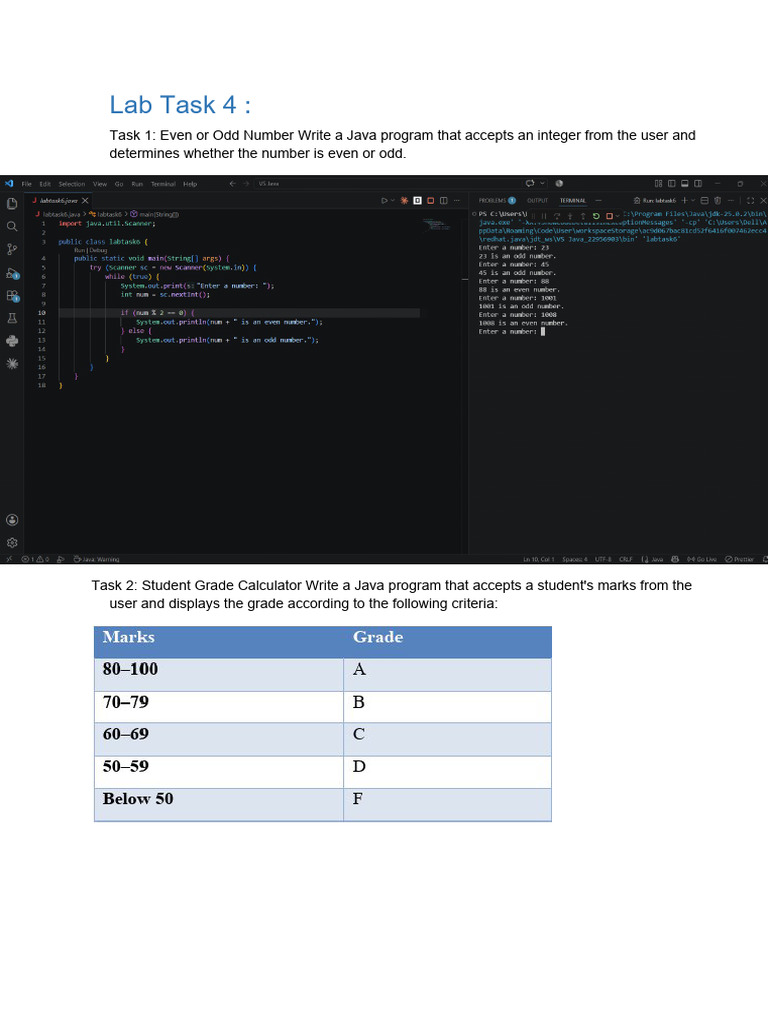Select the TERMINAL panel tab
Screen dimensions: 768x1024
(573, 200)
